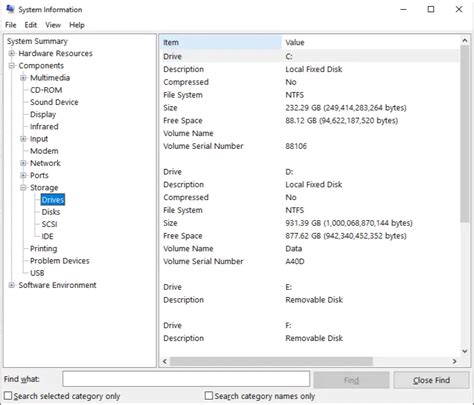Select the USB tree item
This screenshot has width=474, height=405.
(37, 273)
